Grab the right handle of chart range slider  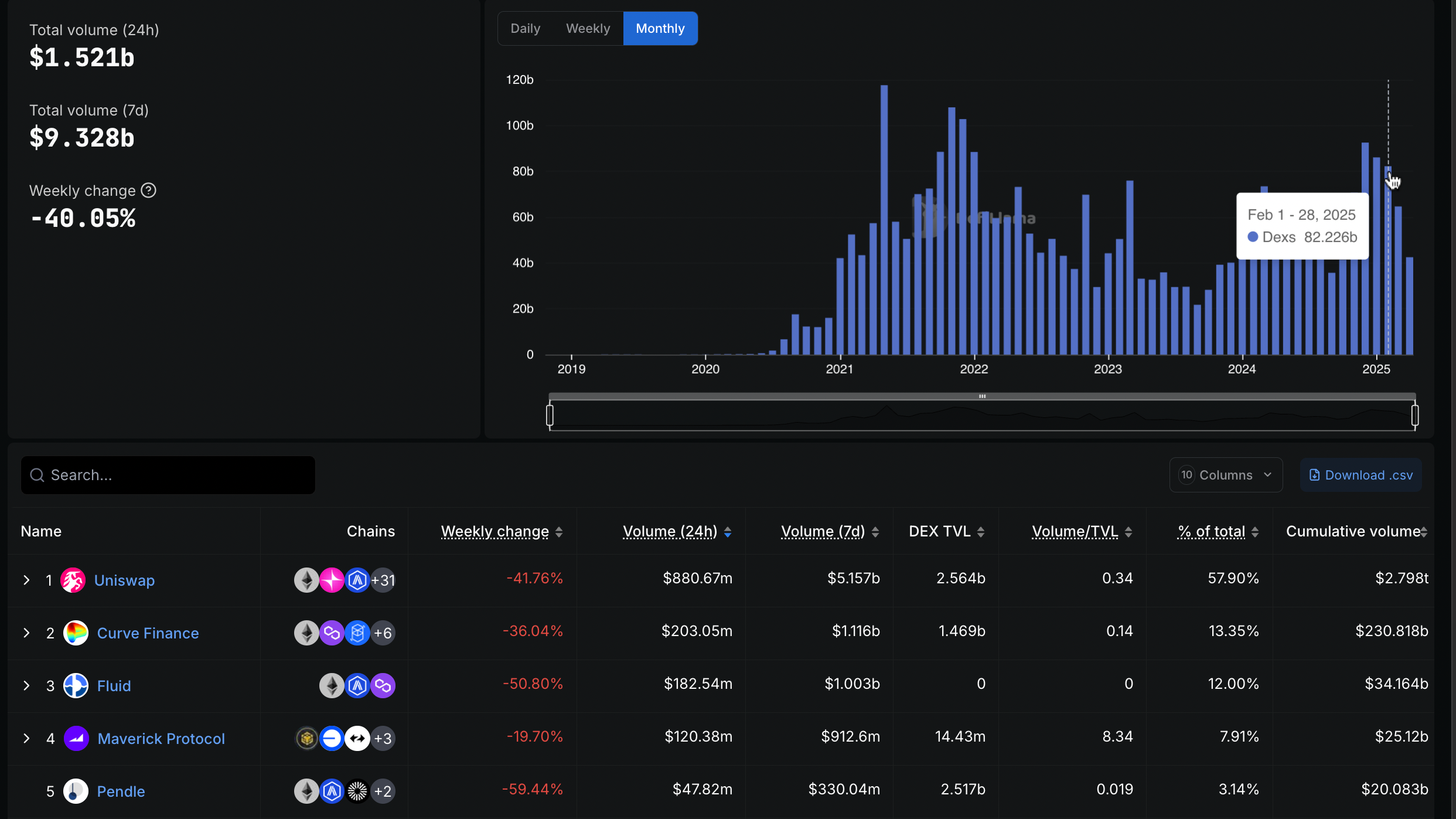point(1415,415)
